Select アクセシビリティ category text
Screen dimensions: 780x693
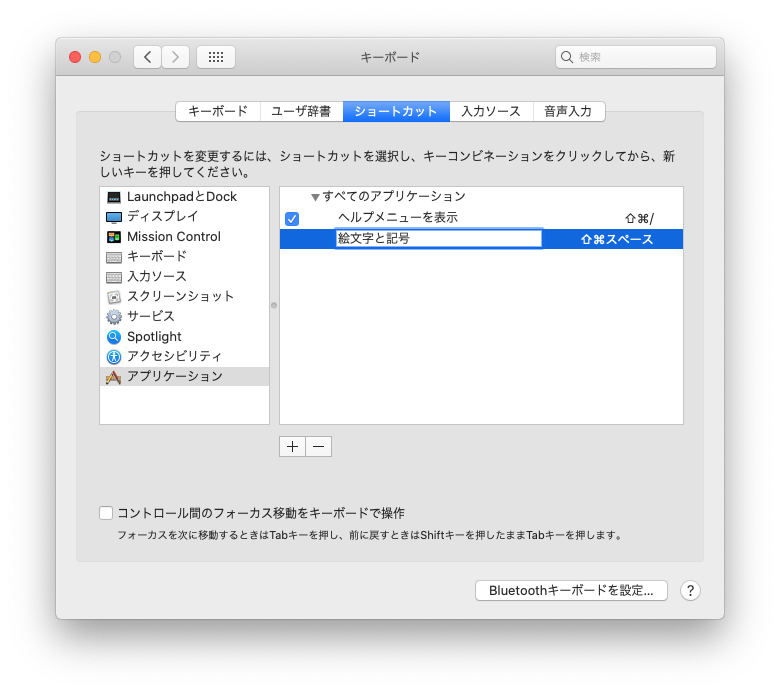pyautogui.click(x=174, y=356)
